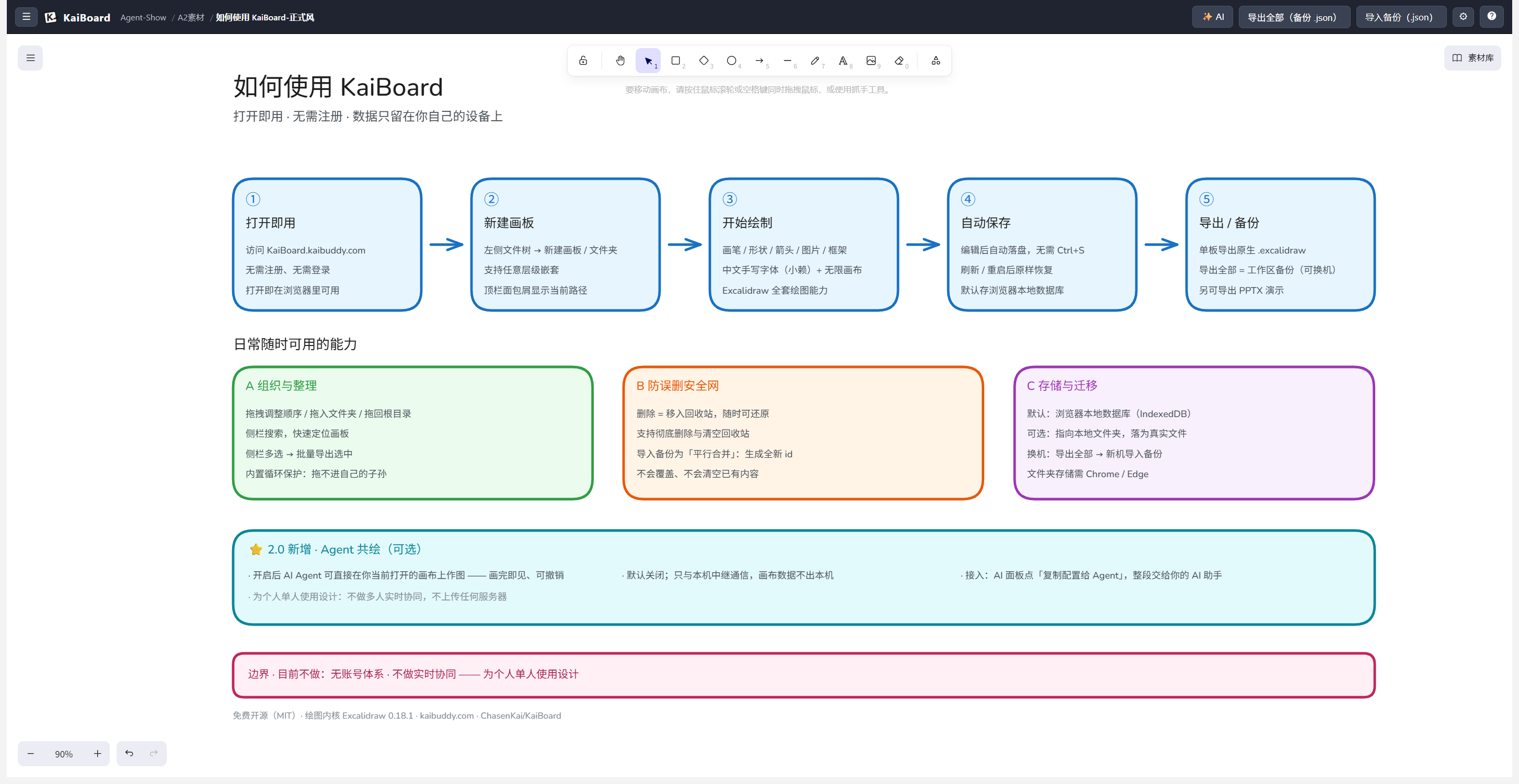The image size is (1519, 784).
Task: Open the help question mark
Action: pos(1491,17)
